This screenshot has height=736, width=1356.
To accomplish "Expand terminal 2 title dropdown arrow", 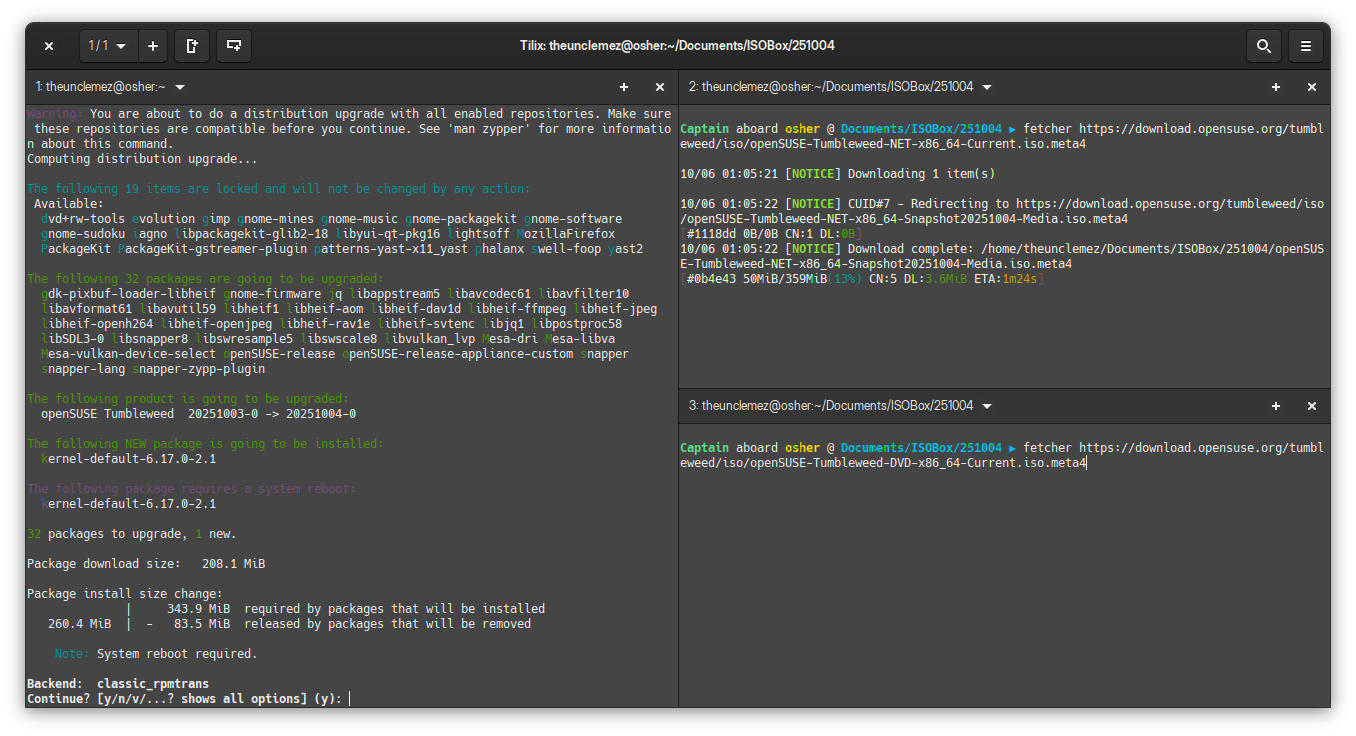I will pos(987,88).
